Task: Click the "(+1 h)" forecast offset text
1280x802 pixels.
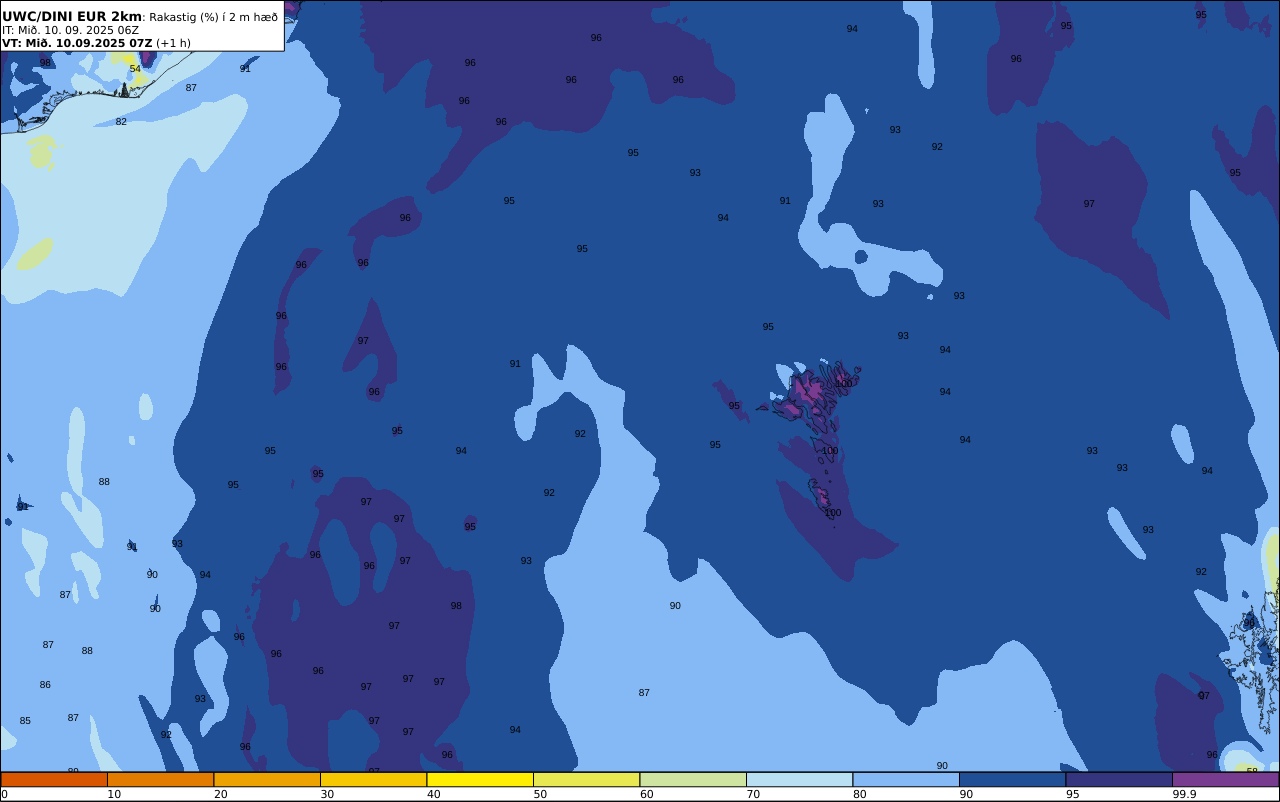Action: [x=173, y=43]
